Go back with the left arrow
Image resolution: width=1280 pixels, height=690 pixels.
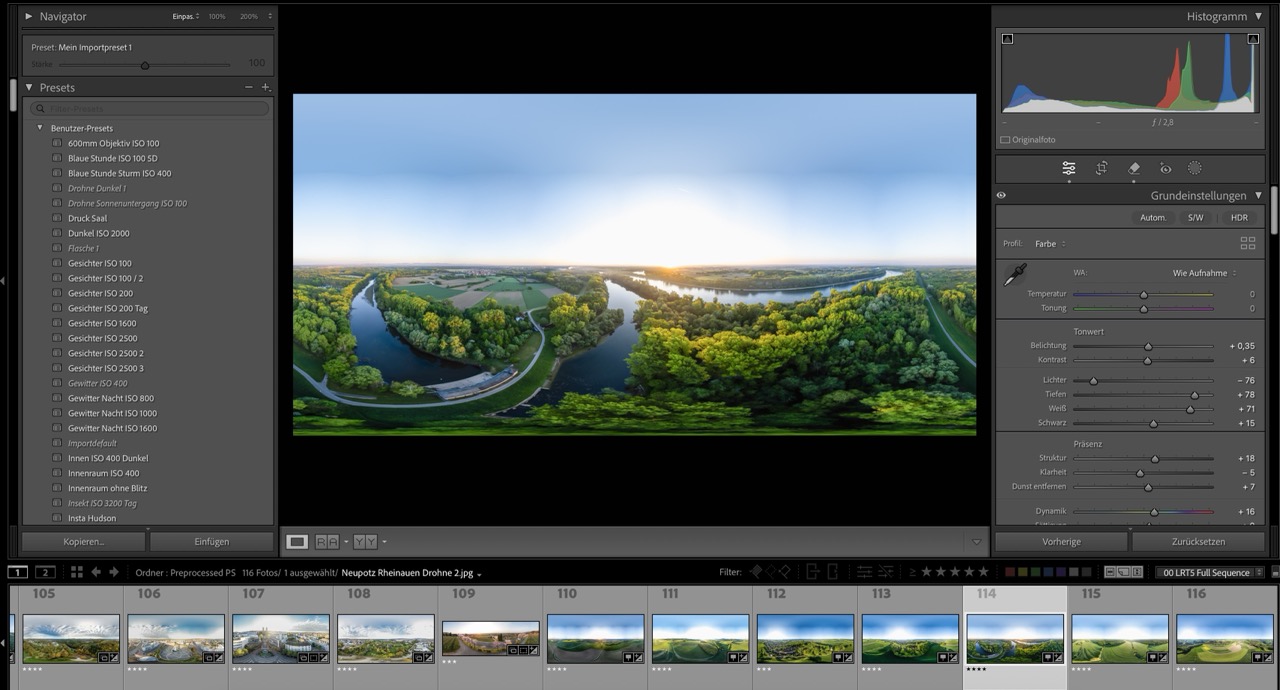point(96,572)
